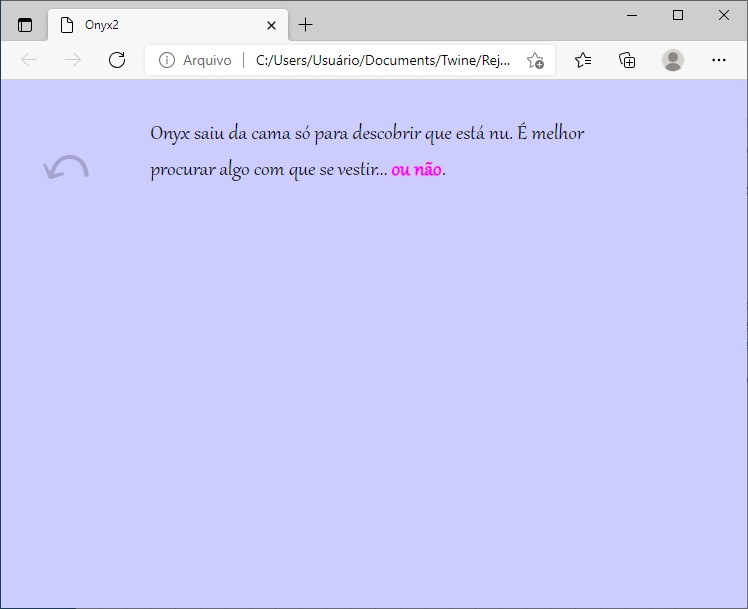748x609 pixels.
Task: Add this page to favorites
Action: click(535, 61)
